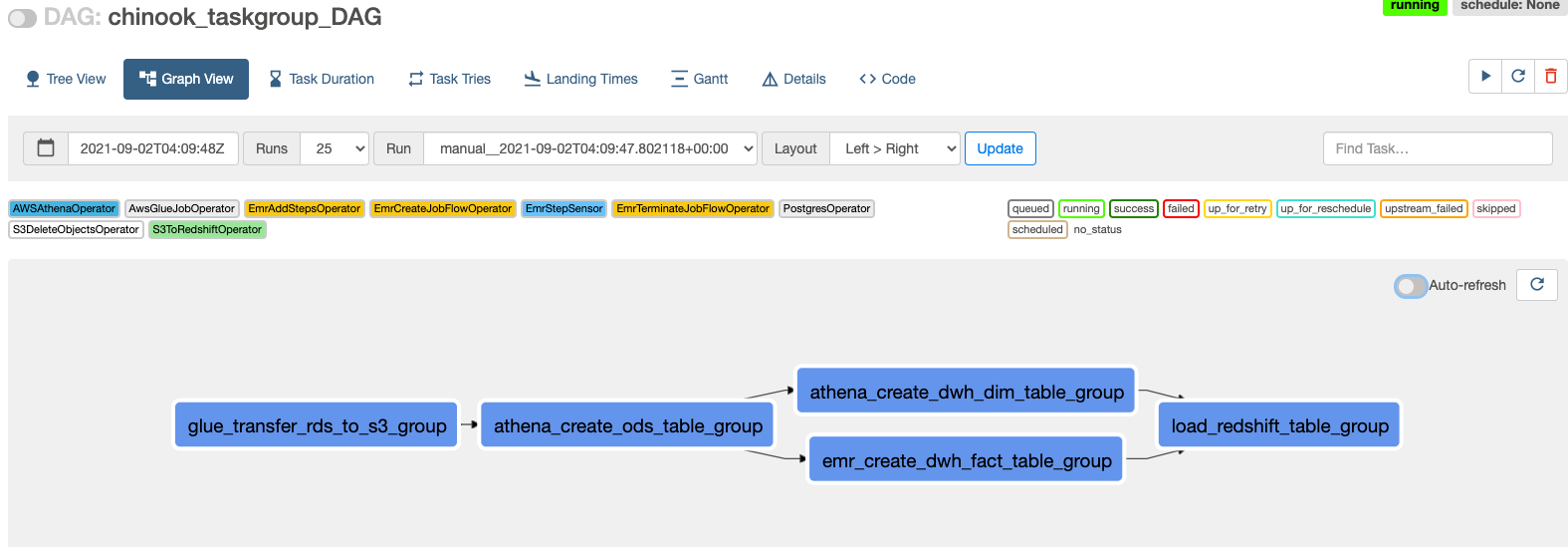Toggle the DAG pause switch
This screenshot has width=1568, height=547.
(x=22, y=18)
